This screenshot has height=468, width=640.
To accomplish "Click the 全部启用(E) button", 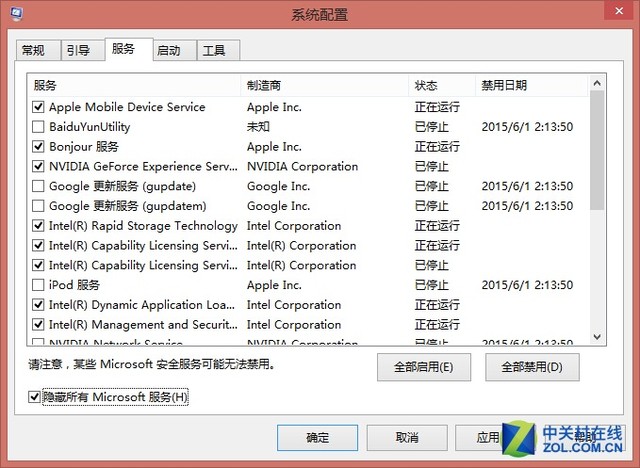I will (424, 367).
